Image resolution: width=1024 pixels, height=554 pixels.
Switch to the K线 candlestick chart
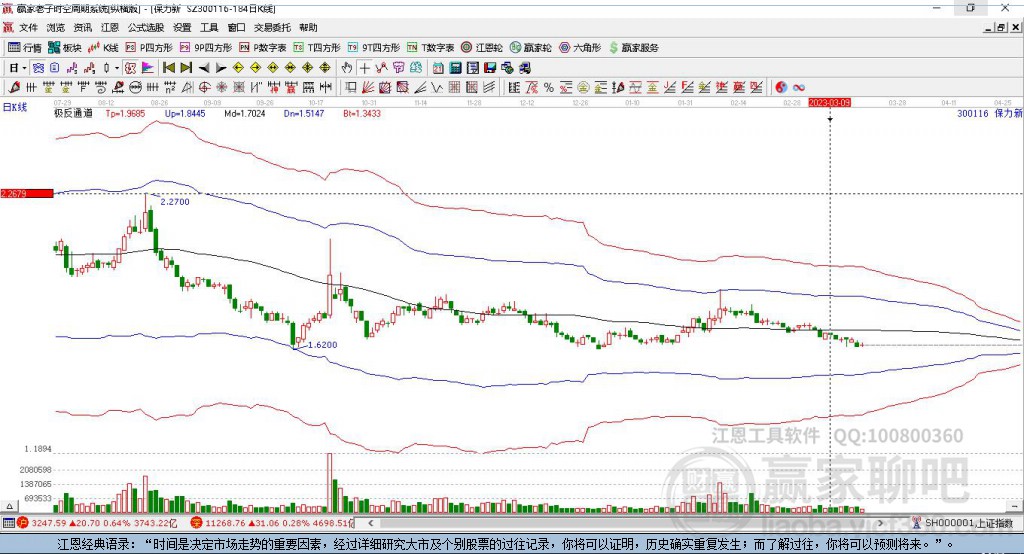coord(104,47)
